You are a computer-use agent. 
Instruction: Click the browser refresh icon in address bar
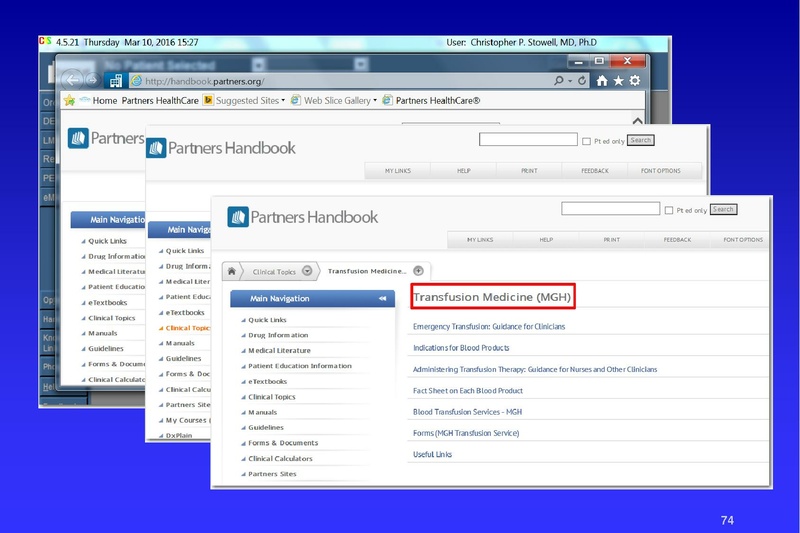(x=582, y=80)
